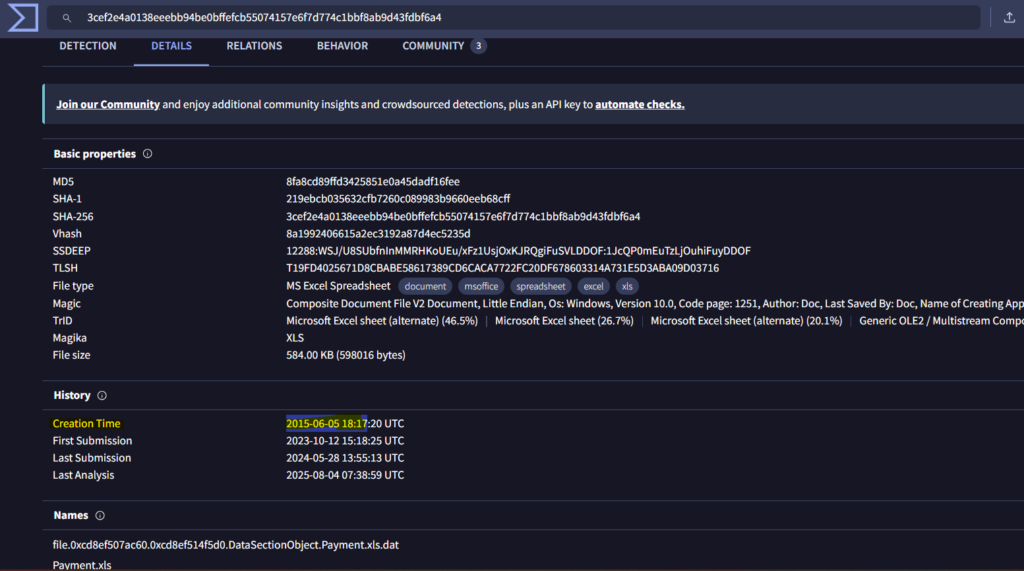This screenshot has width=1024, height=571.
Task: Open Basic properties info icon
Action: click(x=148, y=154)
